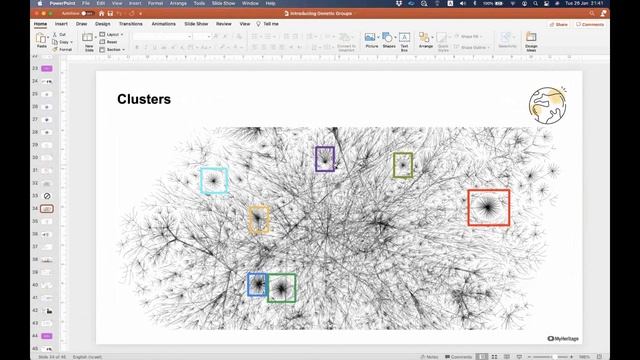Viewport: 640px width, 360px height.
Task: Open the Shapes gallery
Action: 388,41
